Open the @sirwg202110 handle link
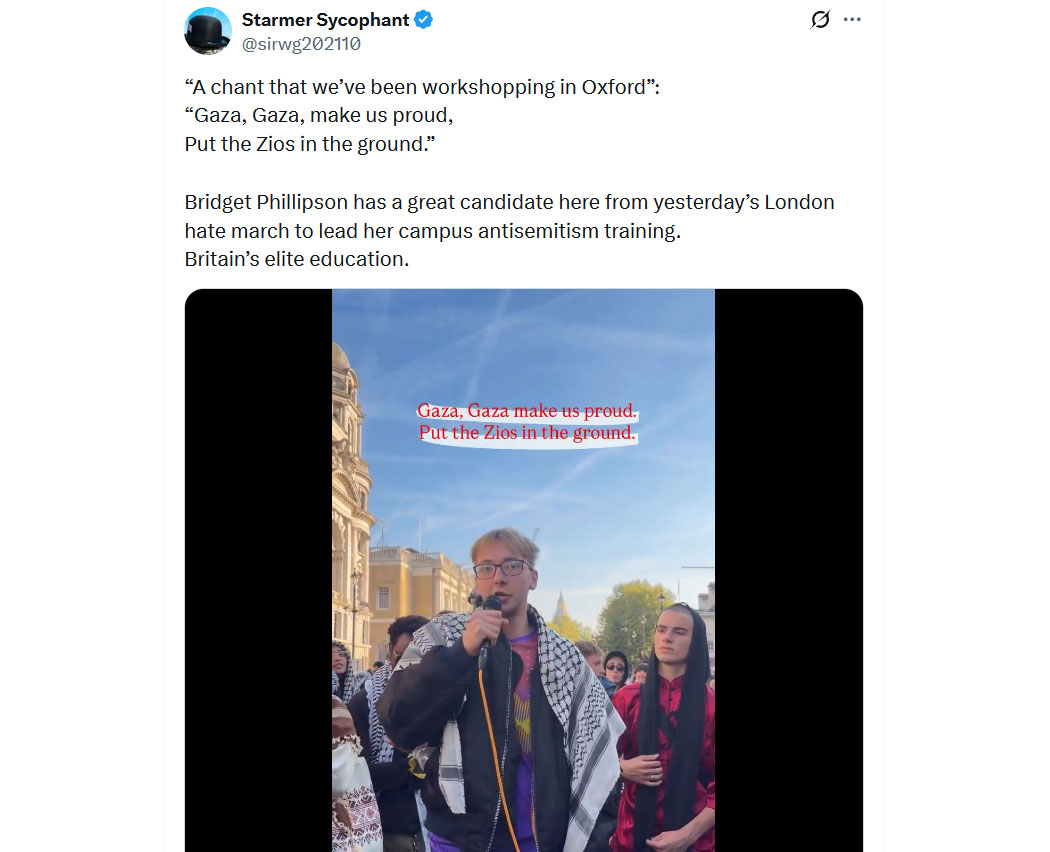1050x852 pixels. pyautogui.click(x=301, y=44)
